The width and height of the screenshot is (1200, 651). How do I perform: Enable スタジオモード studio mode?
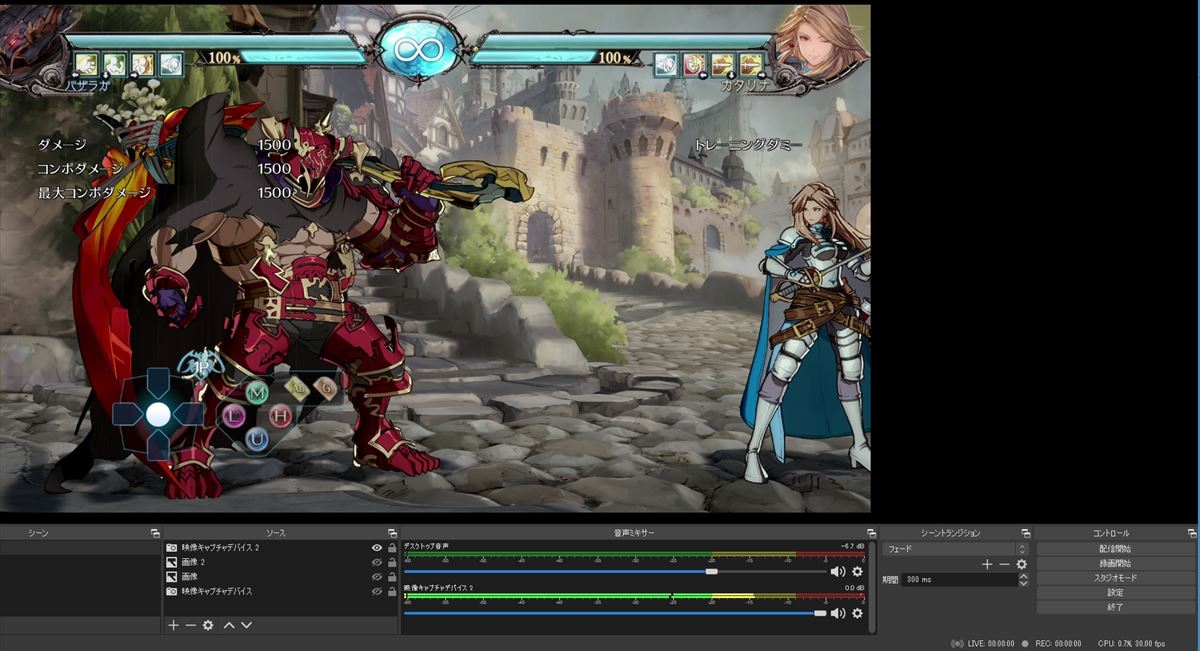pyautogui.click(x=1115, y=578)
